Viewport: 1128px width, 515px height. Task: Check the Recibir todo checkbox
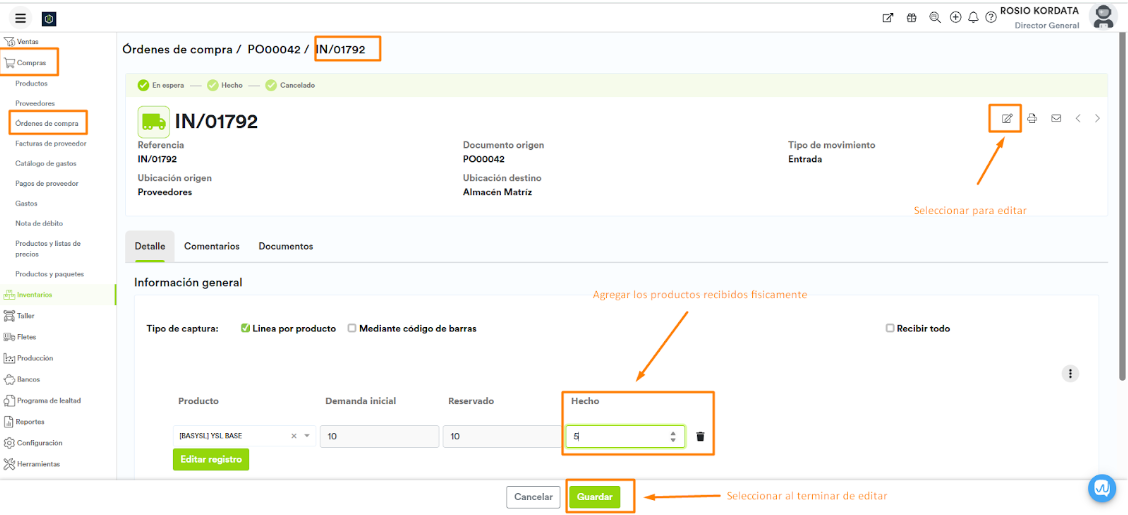click(x=890, y=328)
